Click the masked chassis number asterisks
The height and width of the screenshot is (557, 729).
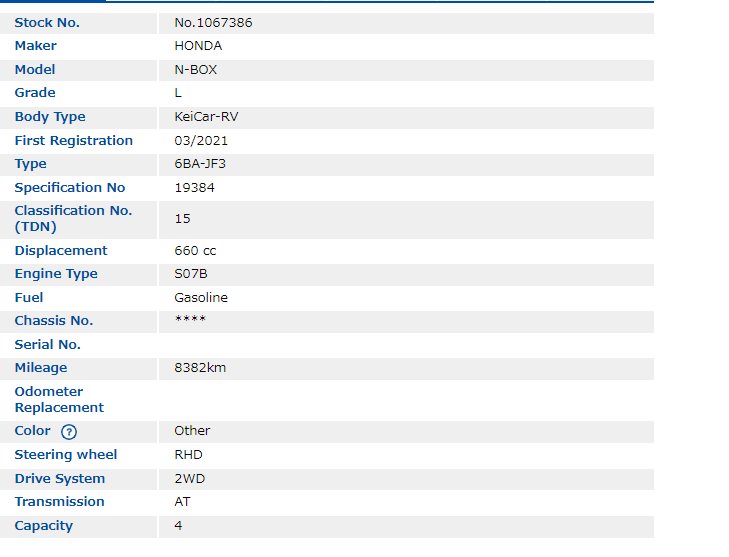tap(190, 321)
